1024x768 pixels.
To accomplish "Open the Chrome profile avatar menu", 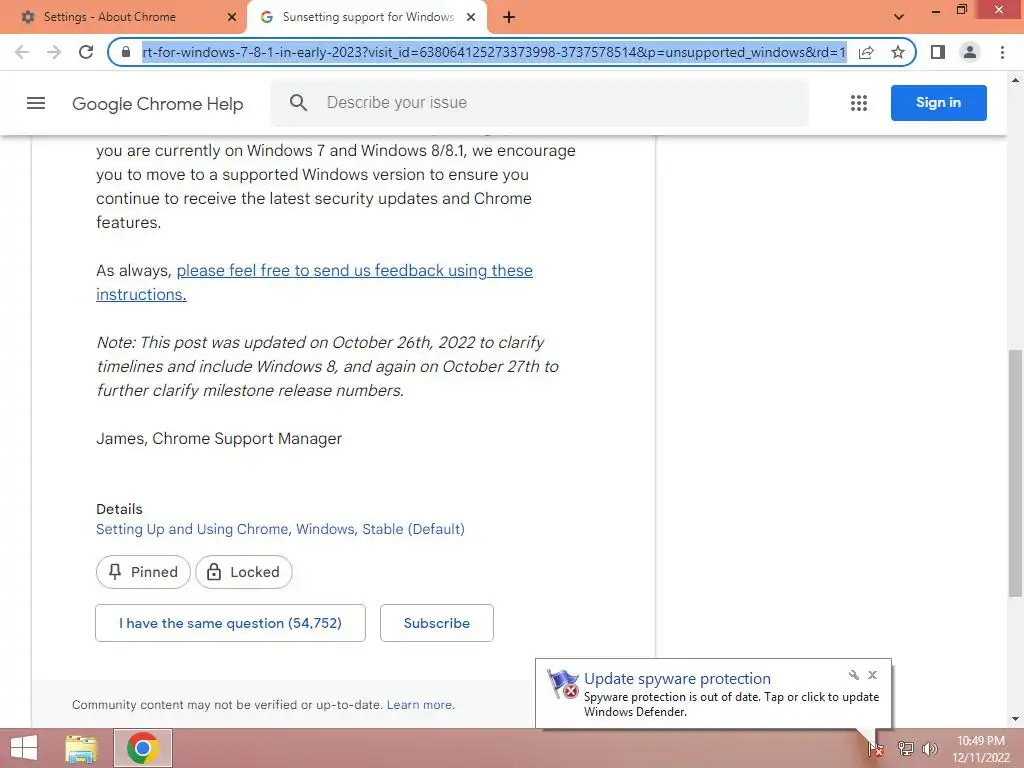I will click(970, 52).
